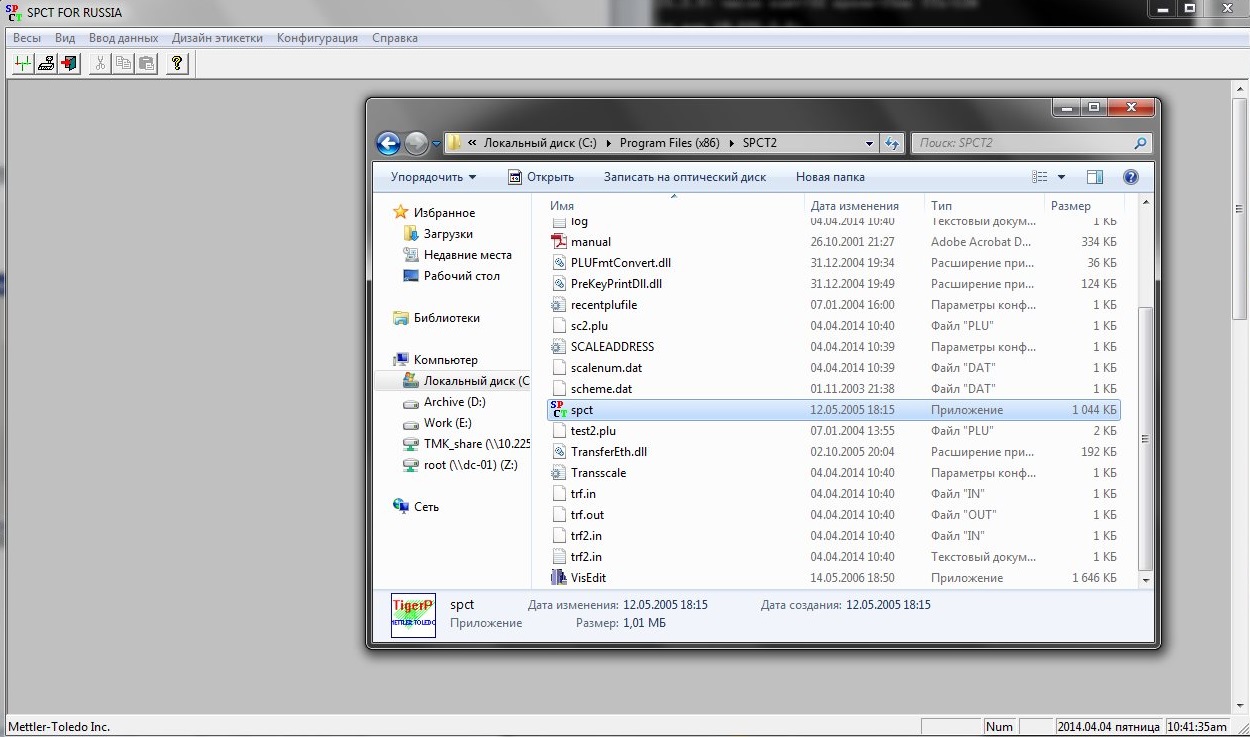Click the green crosshair toolbar icon
Viewport: 1250px width, 737px height.
pyautogui.click(x=24, y=64)
